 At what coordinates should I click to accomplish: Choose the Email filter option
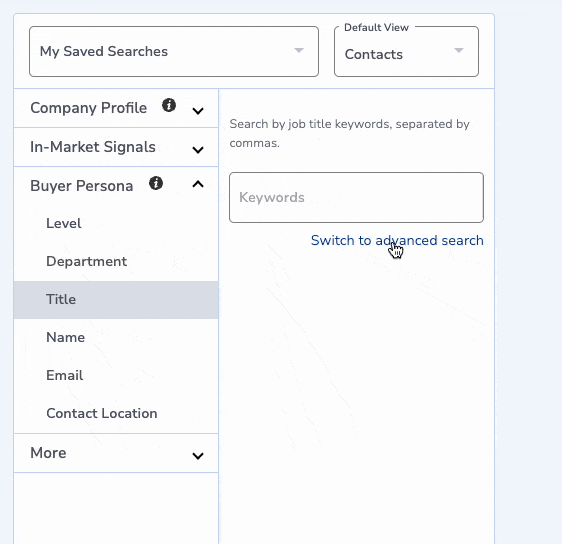[x=116, y=376]
